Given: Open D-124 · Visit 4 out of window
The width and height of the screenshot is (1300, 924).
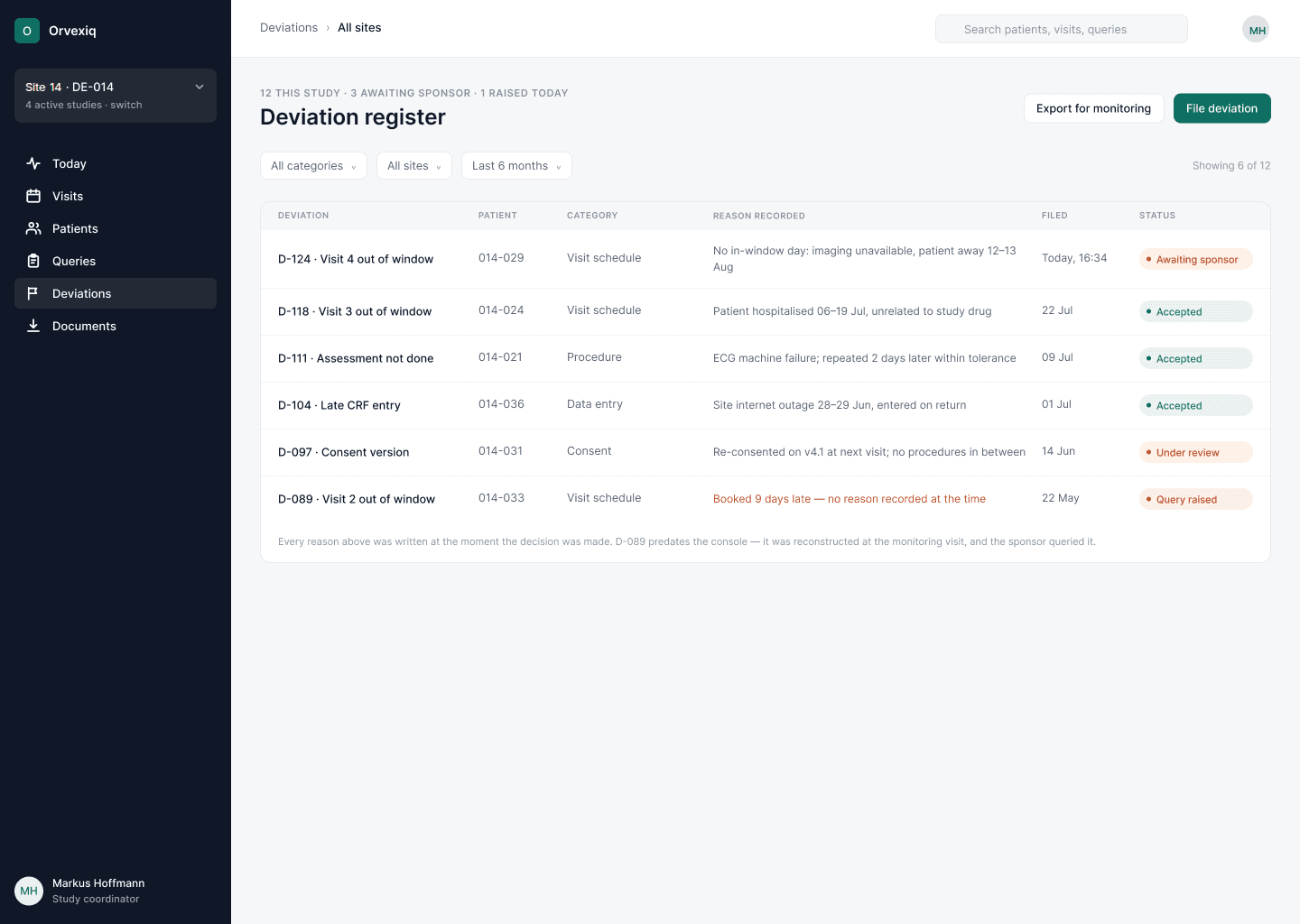Looking at the screenshot, I should pyautogui.click(x=356, y=259).
